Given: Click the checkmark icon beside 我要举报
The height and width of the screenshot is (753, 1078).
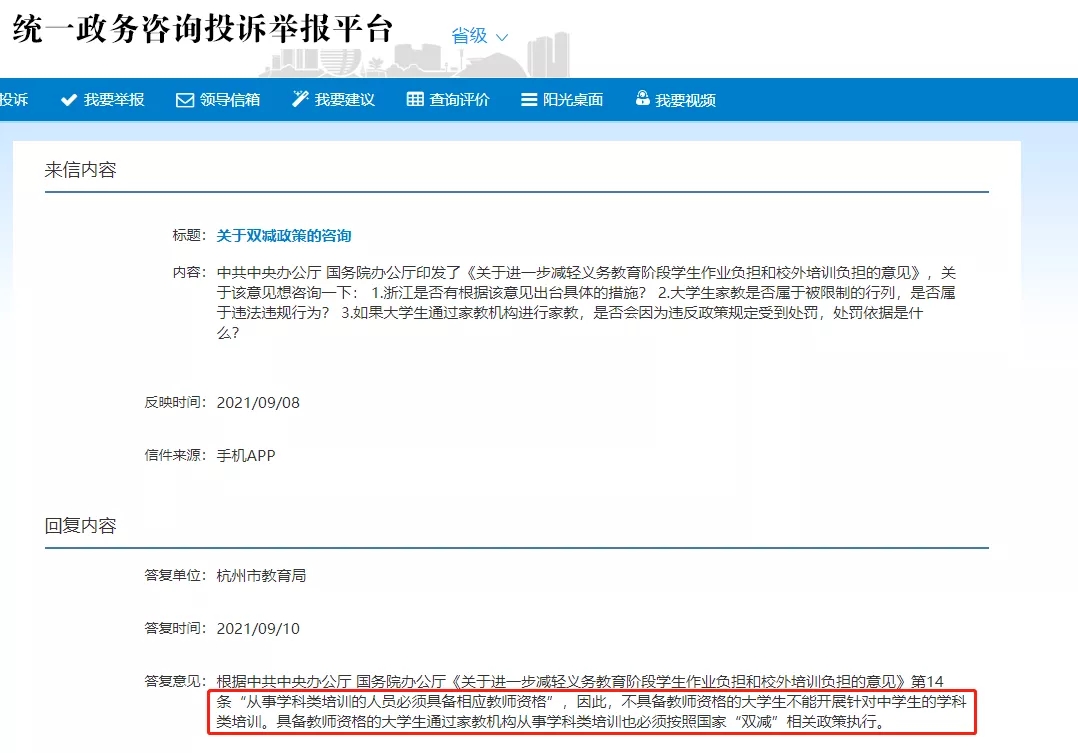Looking at the screenshot, I should [x=68, y=100].
